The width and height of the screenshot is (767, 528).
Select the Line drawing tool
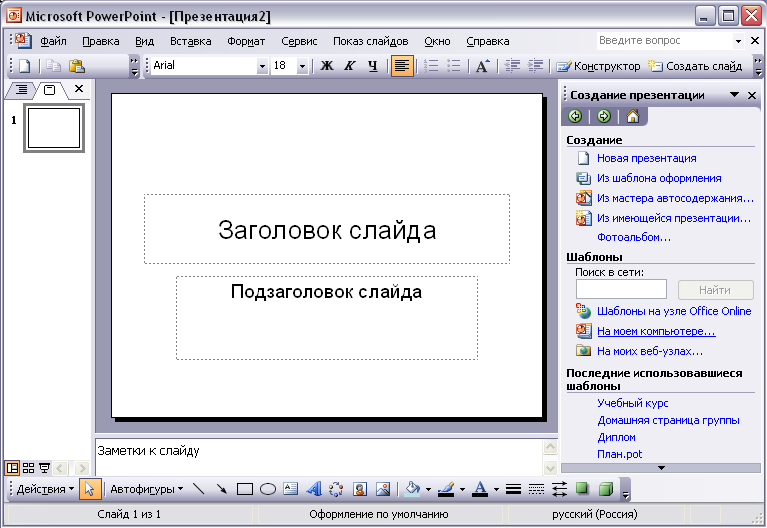coord(199,489)
